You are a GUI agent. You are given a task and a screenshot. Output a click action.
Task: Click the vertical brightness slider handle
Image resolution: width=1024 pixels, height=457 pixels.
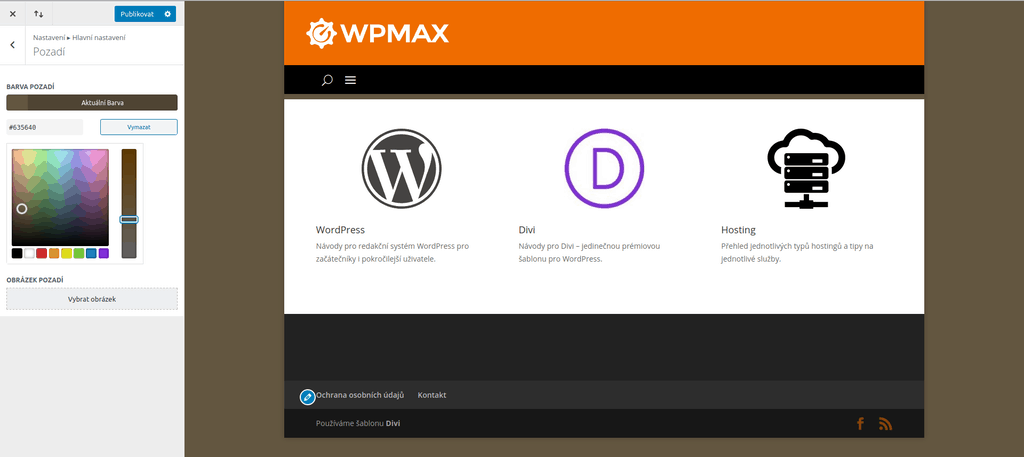[129, 220]
